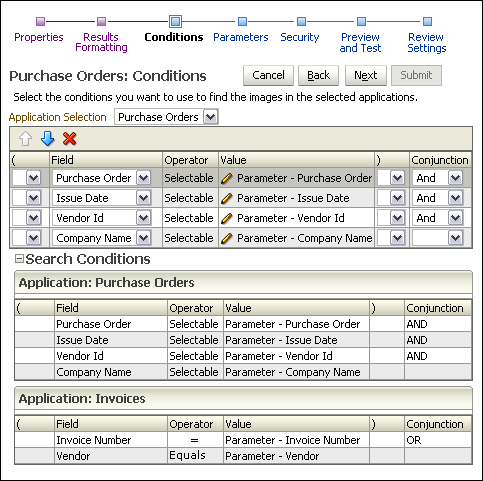Go to the Results Formatting step
This screenshot has width=483, height=481.
pyautogui.click(x=101, y=42)
